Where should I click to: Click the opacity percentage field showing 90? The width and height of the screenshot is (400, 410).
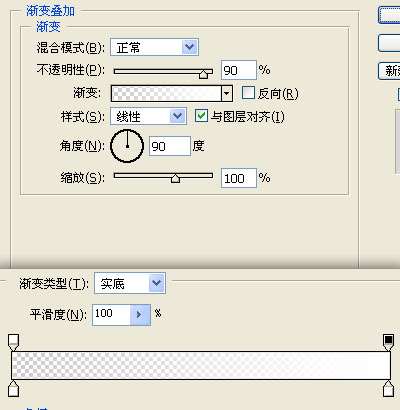(239, 70)
